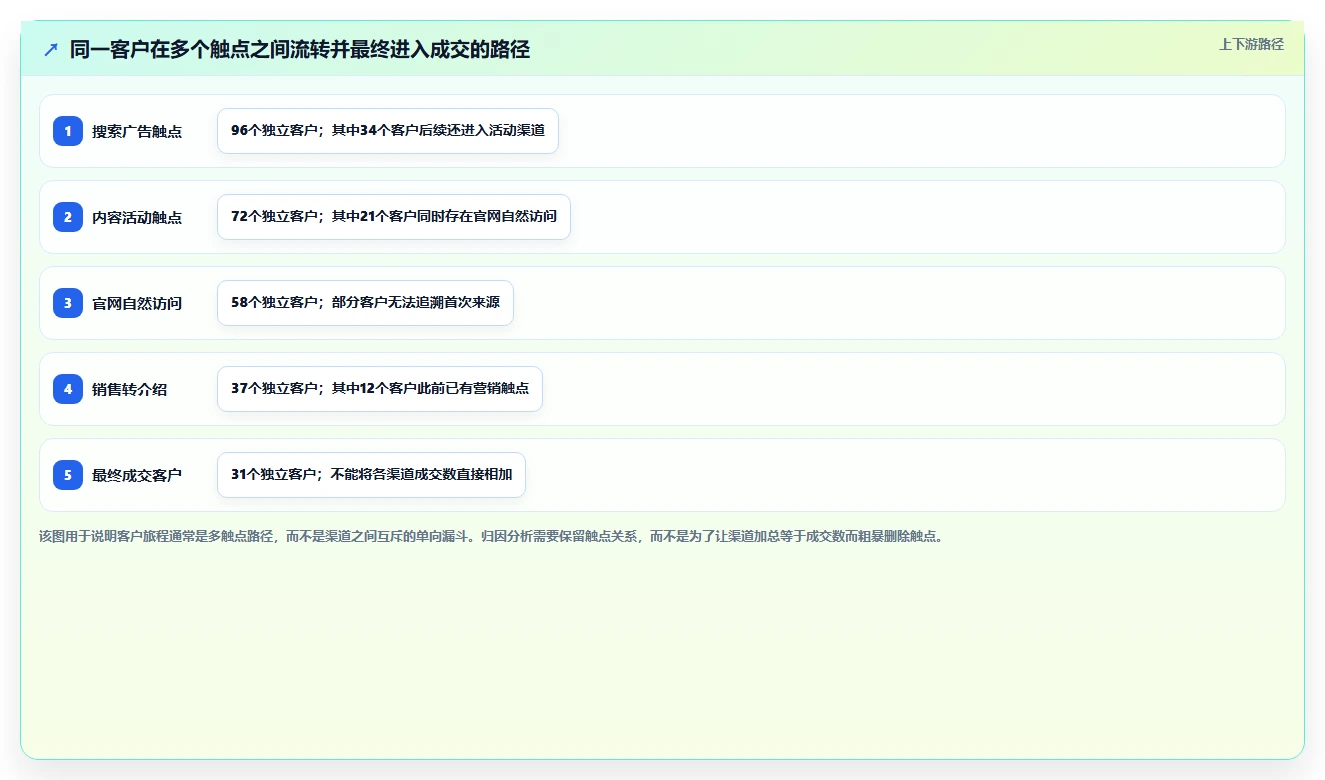This screenshot has width=1325, height=780.
Task: Select step badge number 4
Action: click(68, 389)
